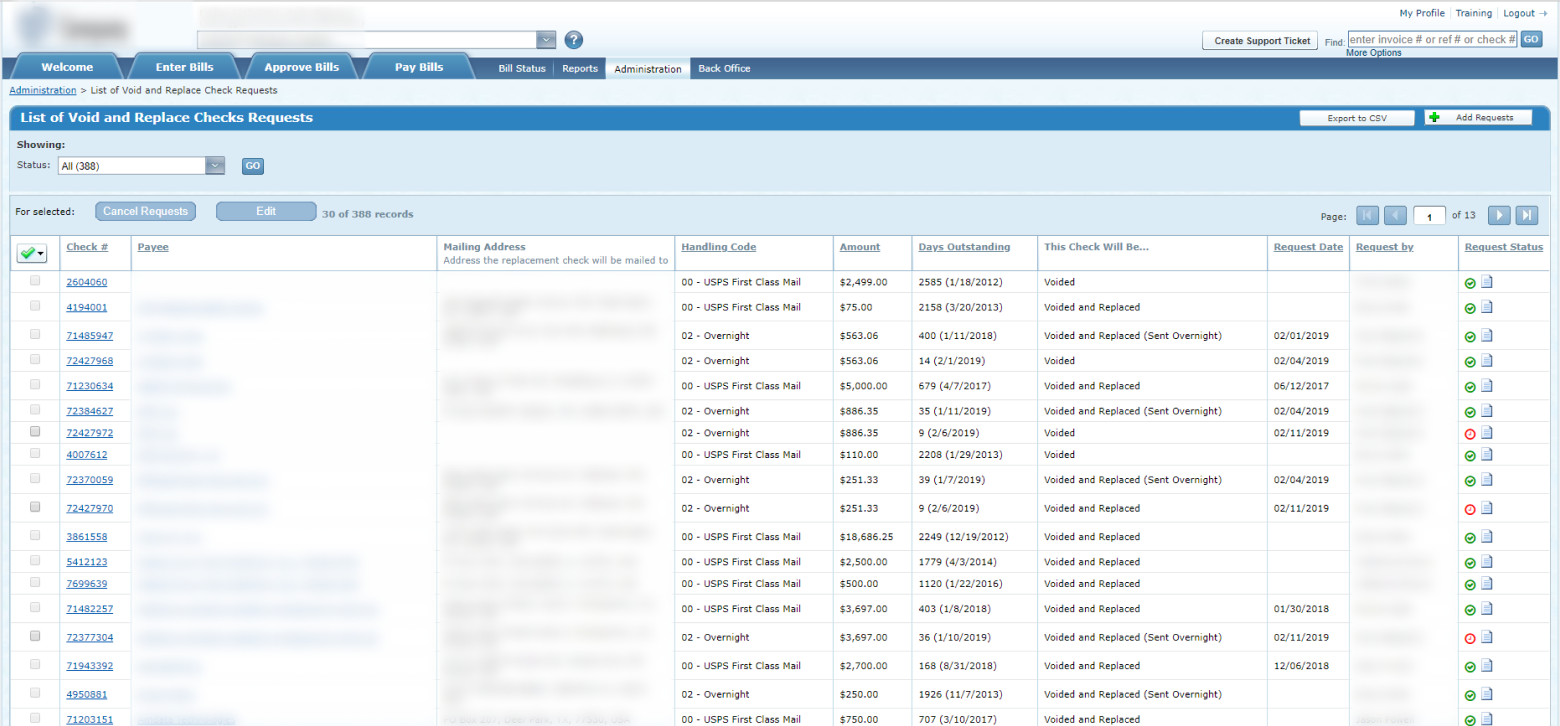Screen dimensions: 1560x726
Task: Click the page number input field
Action: (x=1430, y=215)
